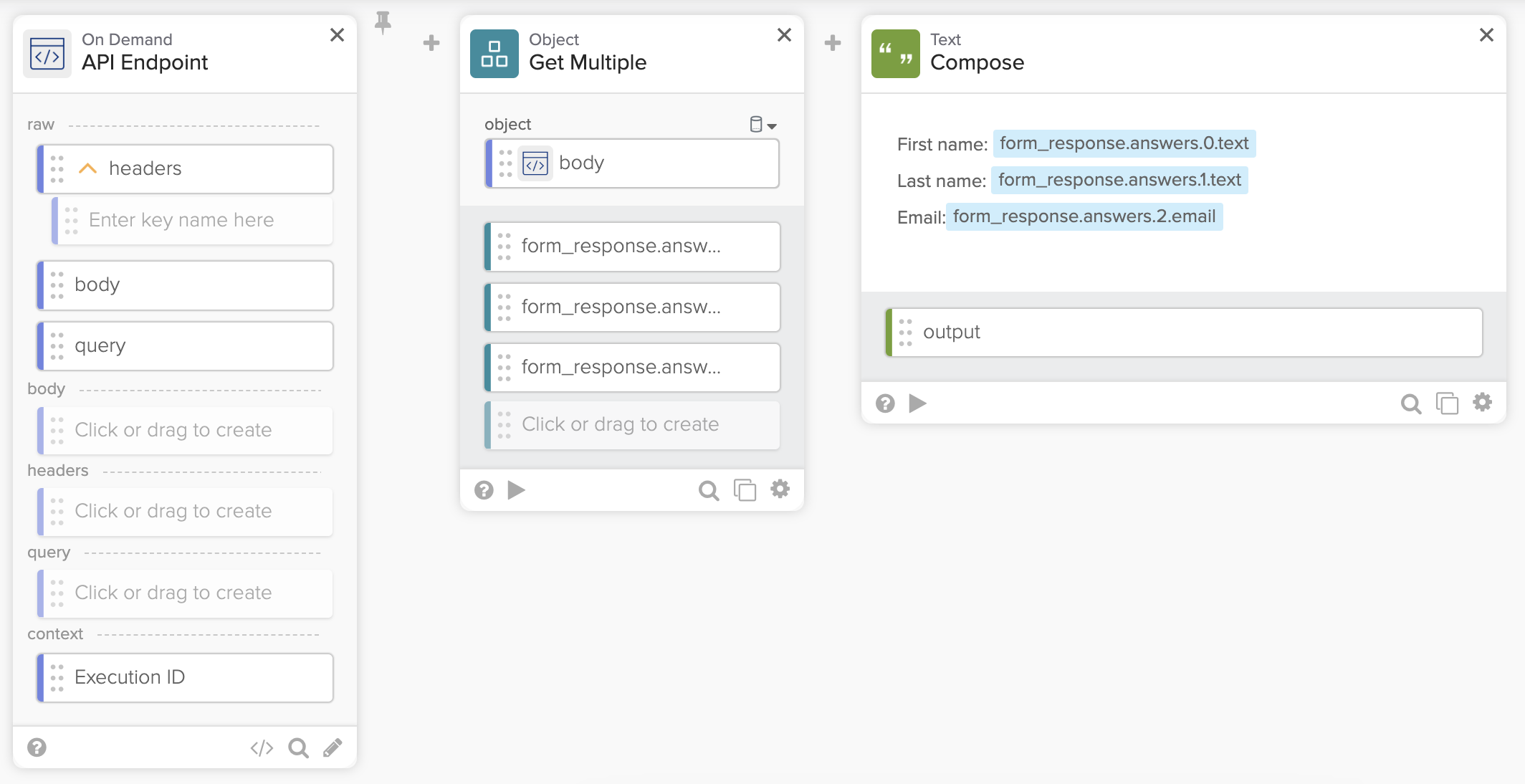
Task: Open object type dropdown in Get Multiple
Action: 763,125
